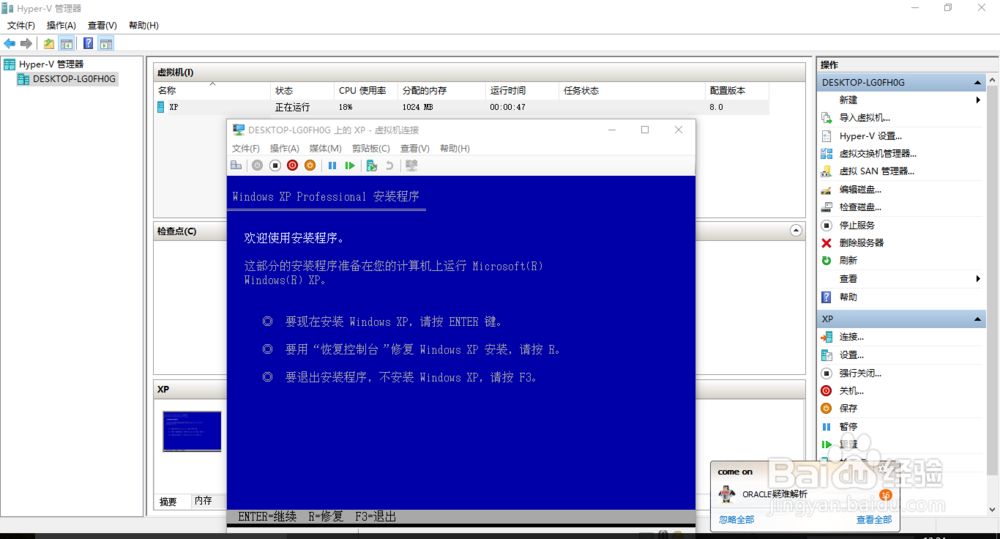
Task: Open 文件(F) menu in VM connection window
Action: pos(246,148)
